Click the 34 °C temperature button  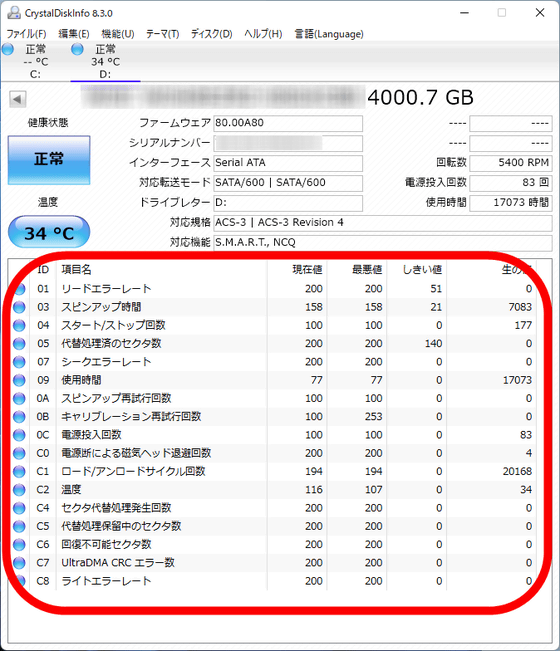coord(49,232)
